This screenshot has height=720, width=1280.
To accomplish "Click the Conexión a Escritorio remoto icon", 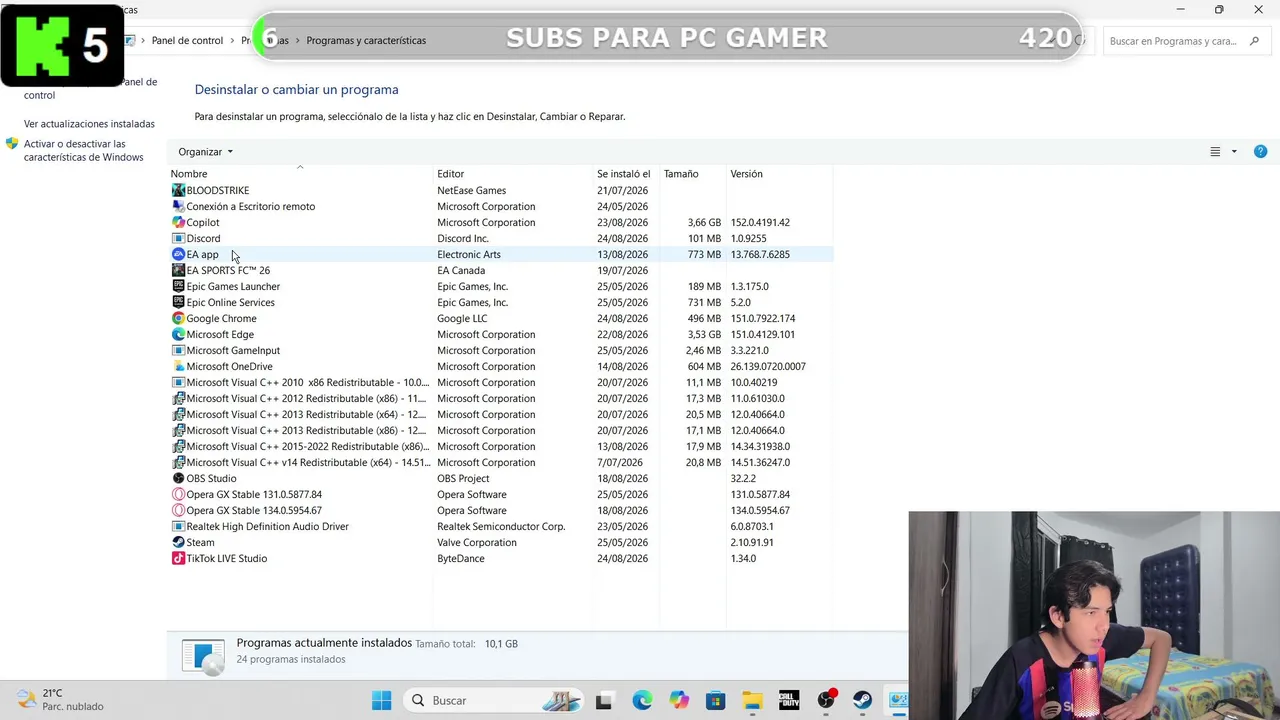I will pyautogui.click(x=178, y=206).
